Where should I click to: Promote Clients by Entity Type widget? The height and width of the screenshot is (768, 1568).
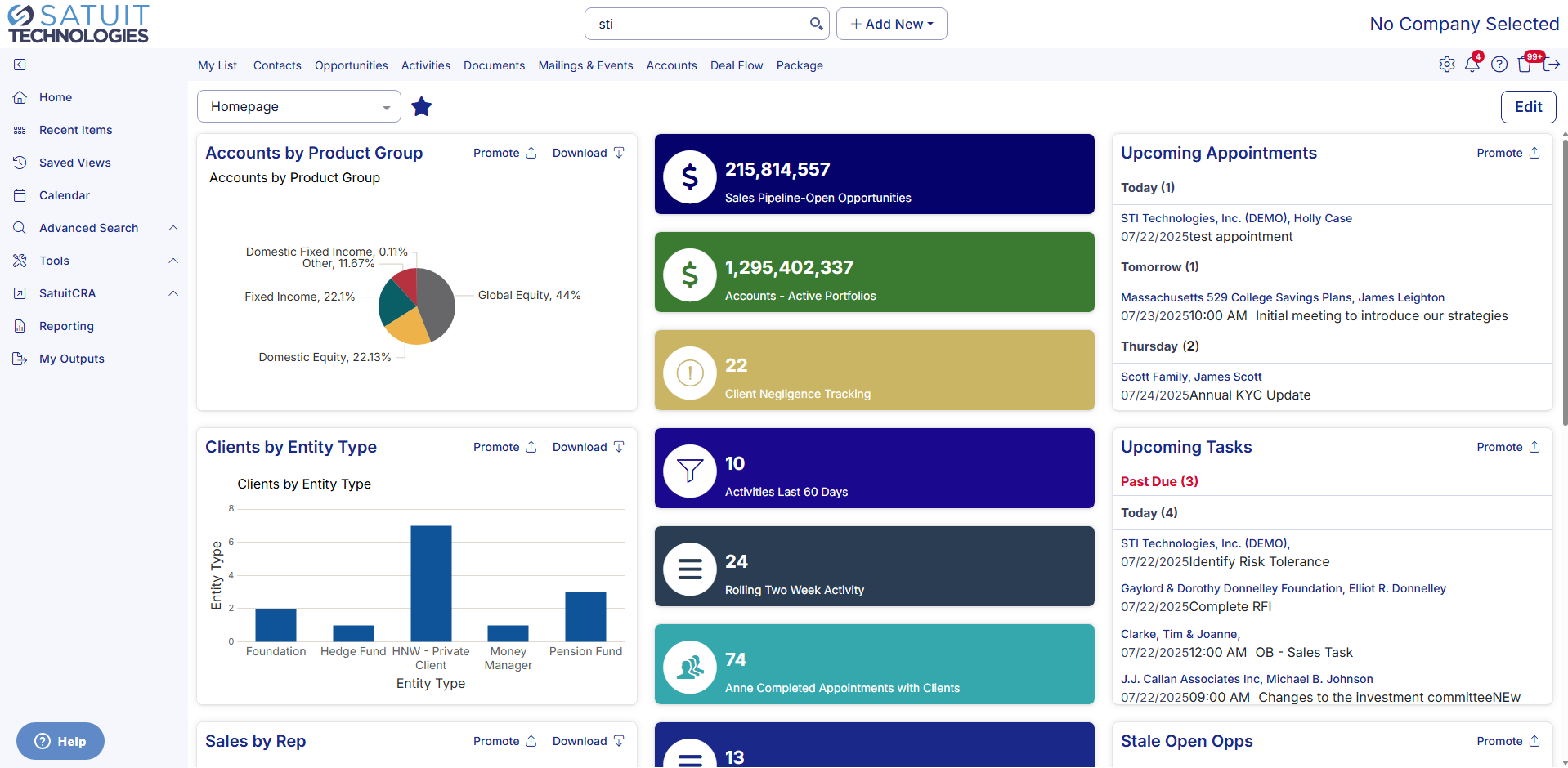(x=505, y=447)
